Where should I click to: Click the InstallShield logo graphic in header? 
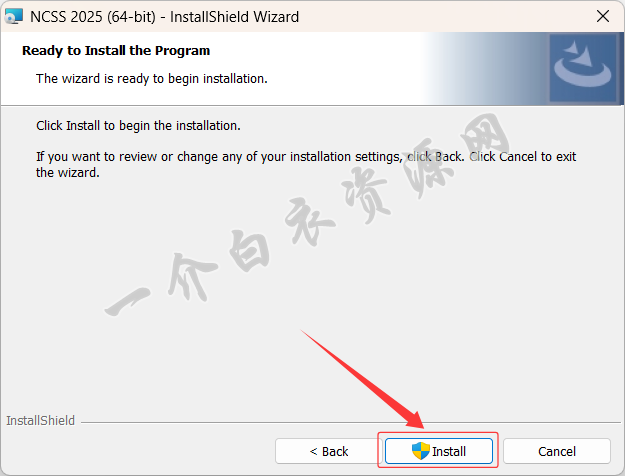pyautogui.click(x=583, y=67)
